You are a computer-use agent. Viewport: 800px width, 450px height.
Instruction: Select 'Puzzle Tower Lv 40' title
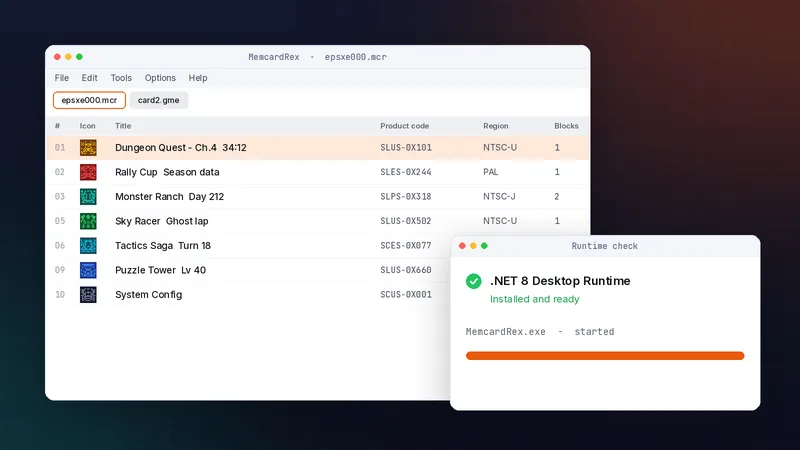tap(160, 270)
